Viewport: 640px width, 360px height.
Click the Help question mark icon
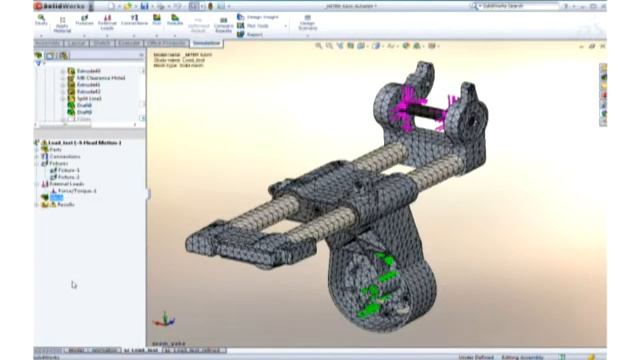pyautogui.click(x=566, y=6)
